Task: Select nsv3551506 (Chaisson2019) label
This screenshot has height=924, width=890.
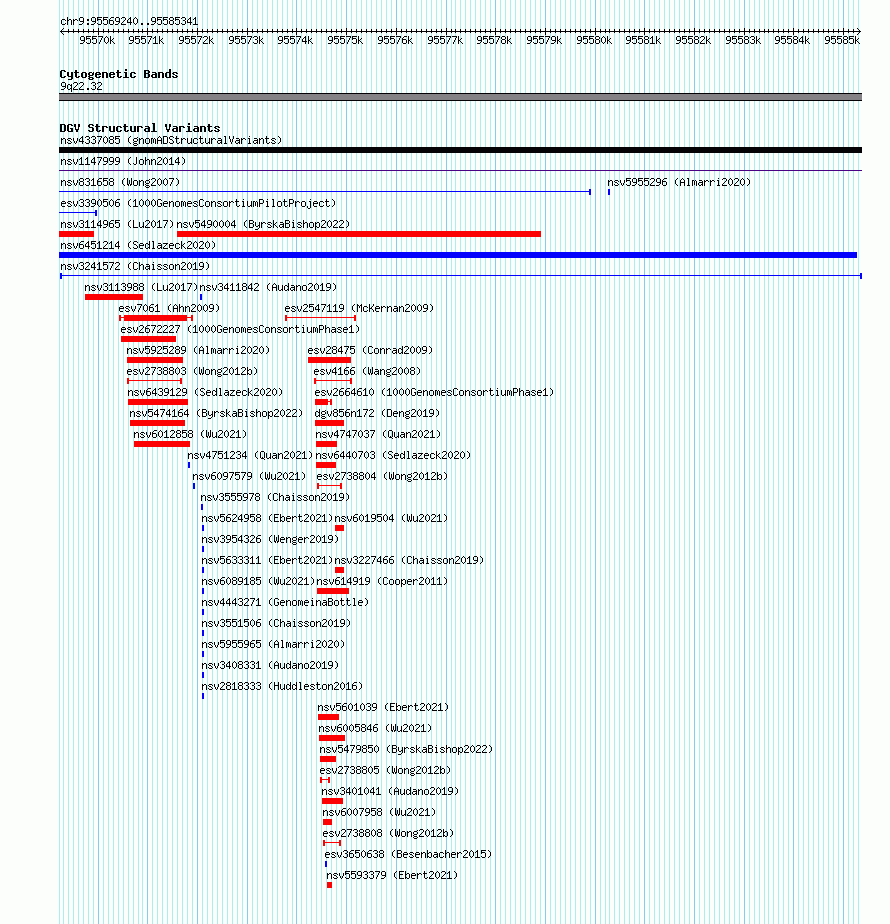Action: (276, 623)
